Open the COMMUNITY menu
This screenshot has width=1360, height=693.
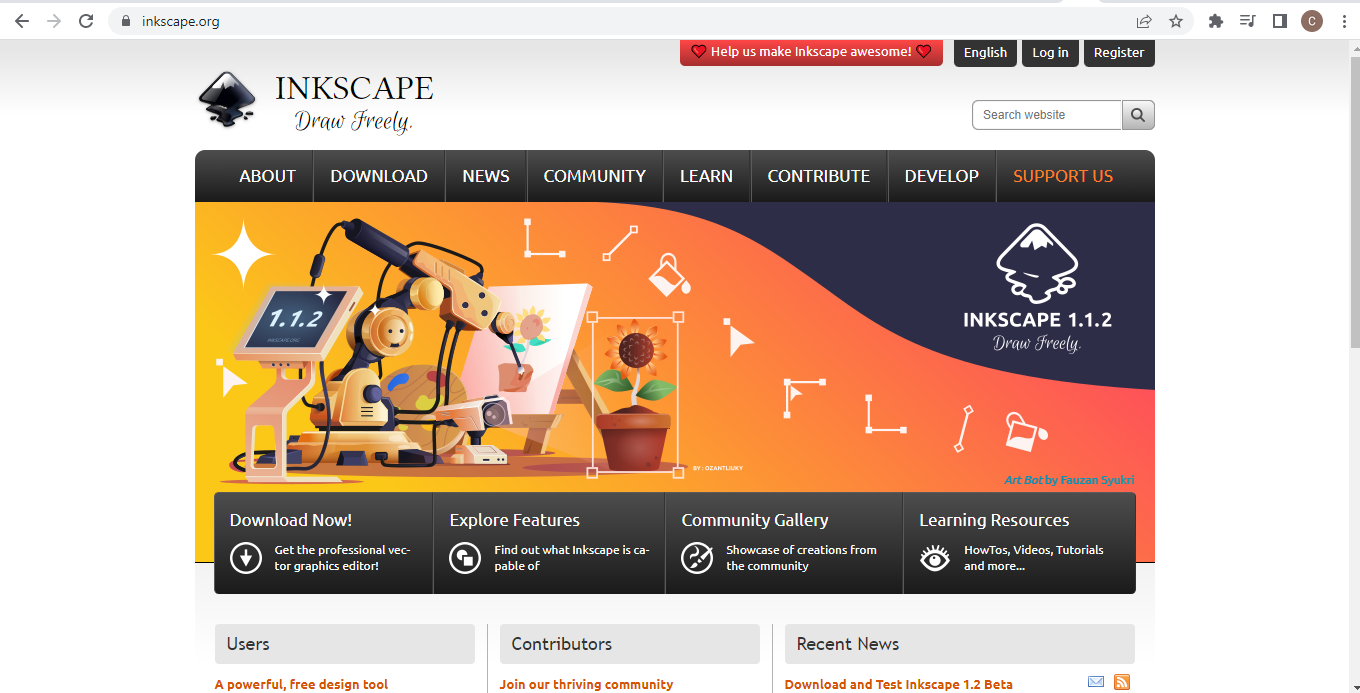(x=595, y=176)
